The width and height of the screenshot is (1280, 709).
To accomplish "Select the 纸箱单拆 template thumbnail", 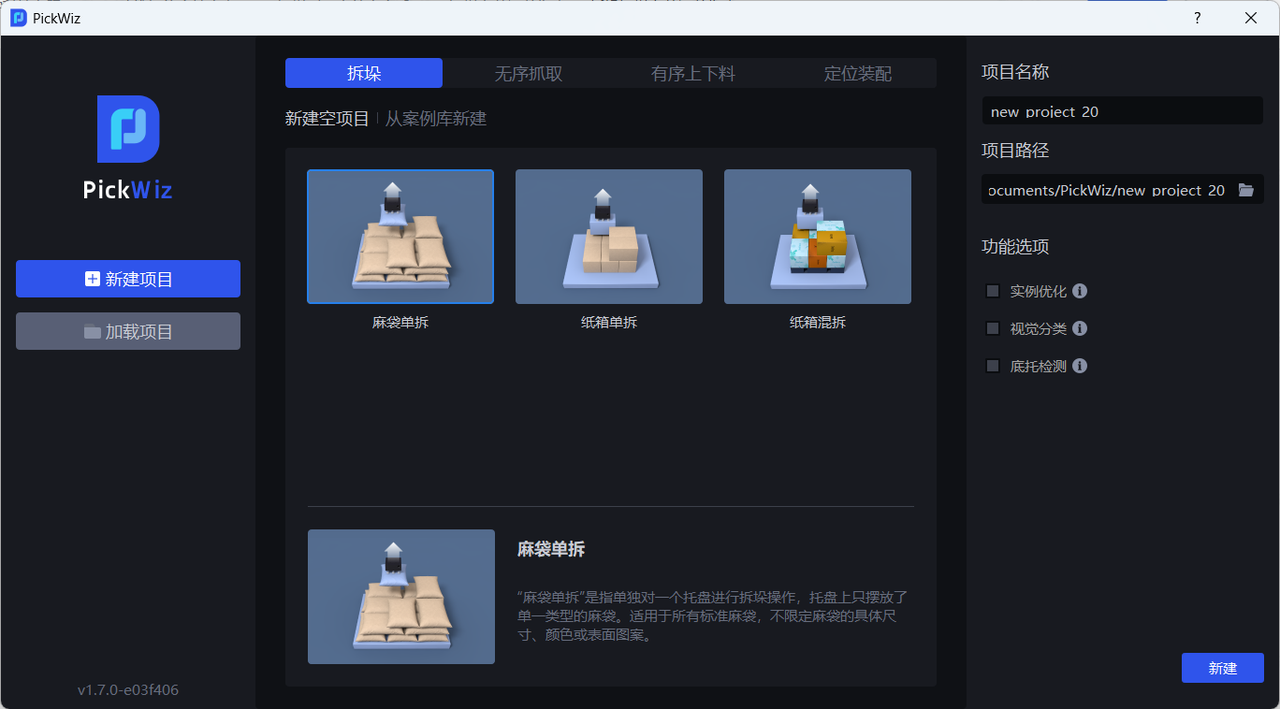I will 608,236.
